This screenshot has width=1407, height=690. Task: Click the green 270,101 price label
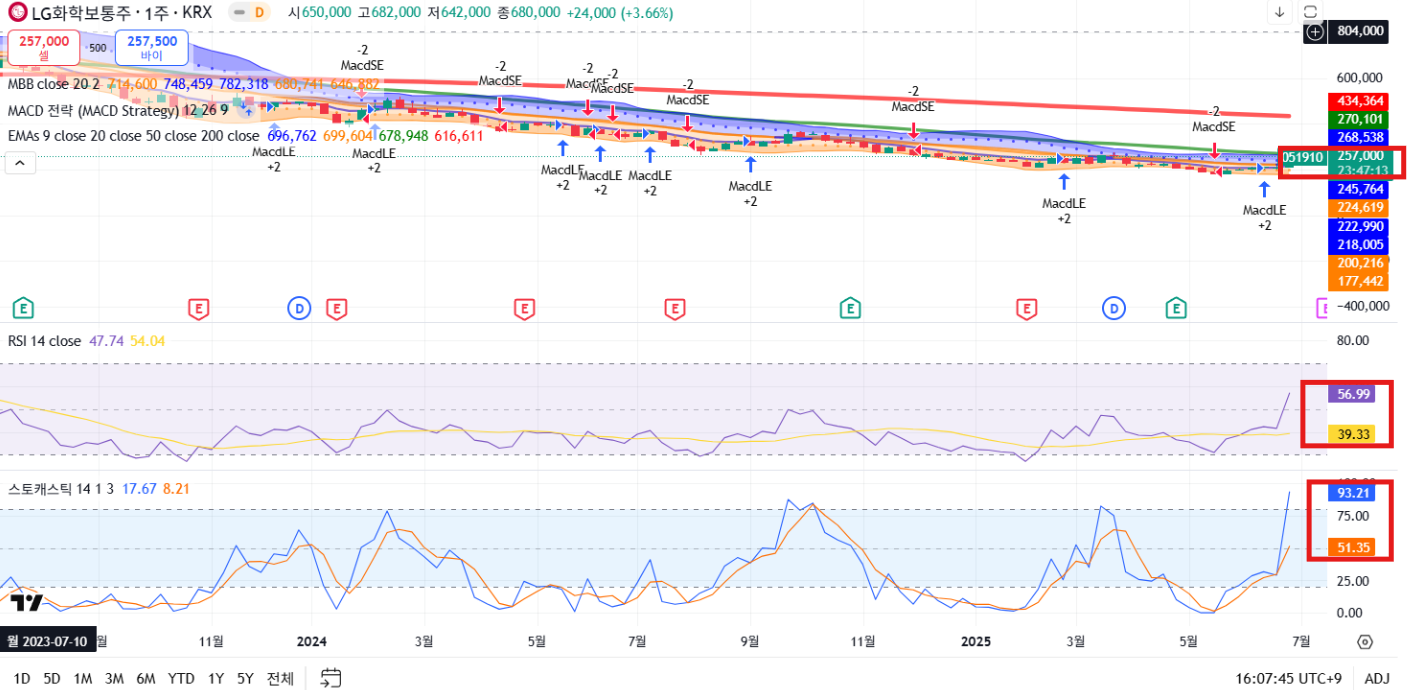(1356, 119)
